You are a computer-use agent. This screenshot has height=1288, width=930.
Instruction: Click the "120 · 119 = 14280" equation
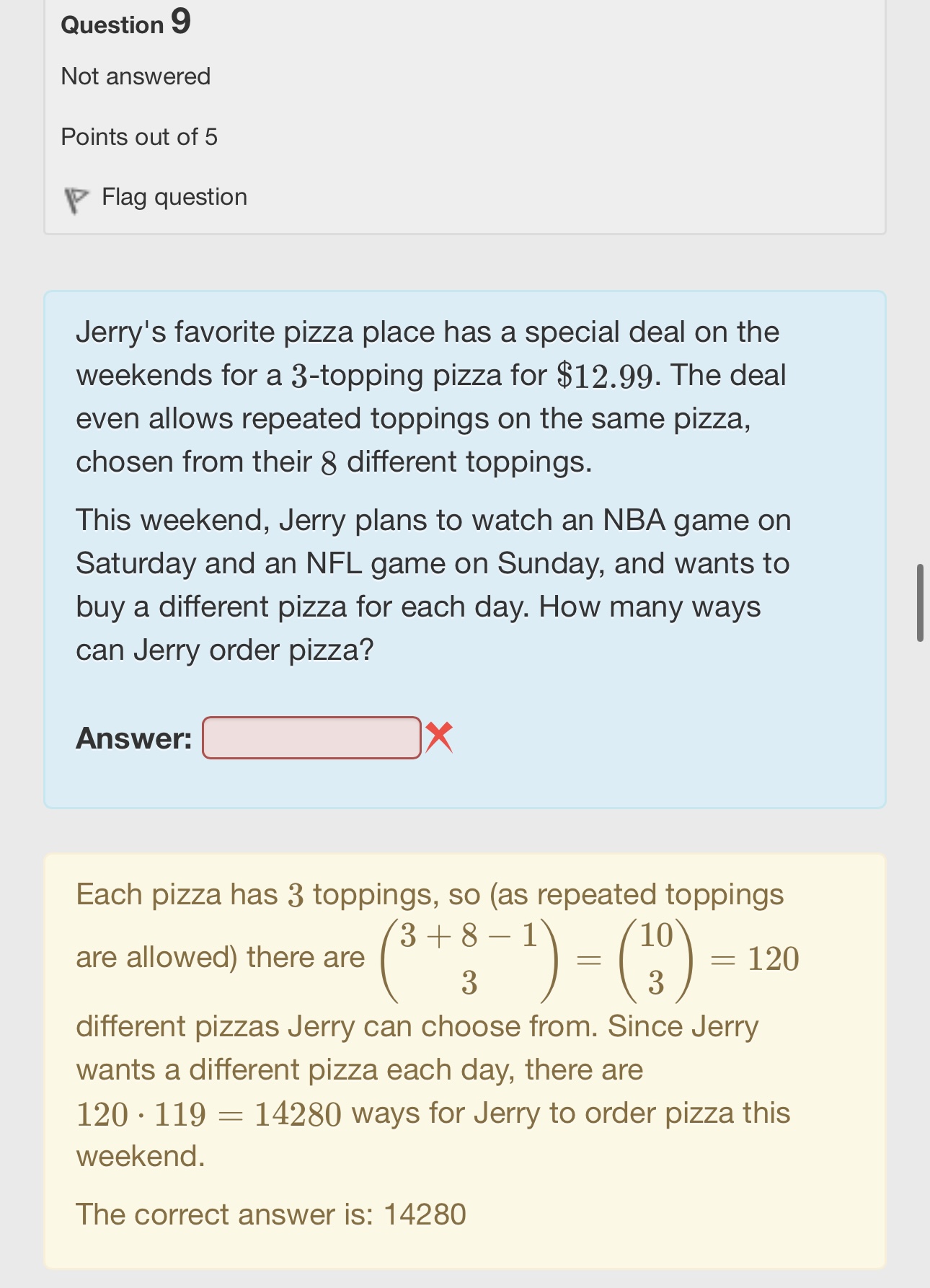(x=208, y=1114)
